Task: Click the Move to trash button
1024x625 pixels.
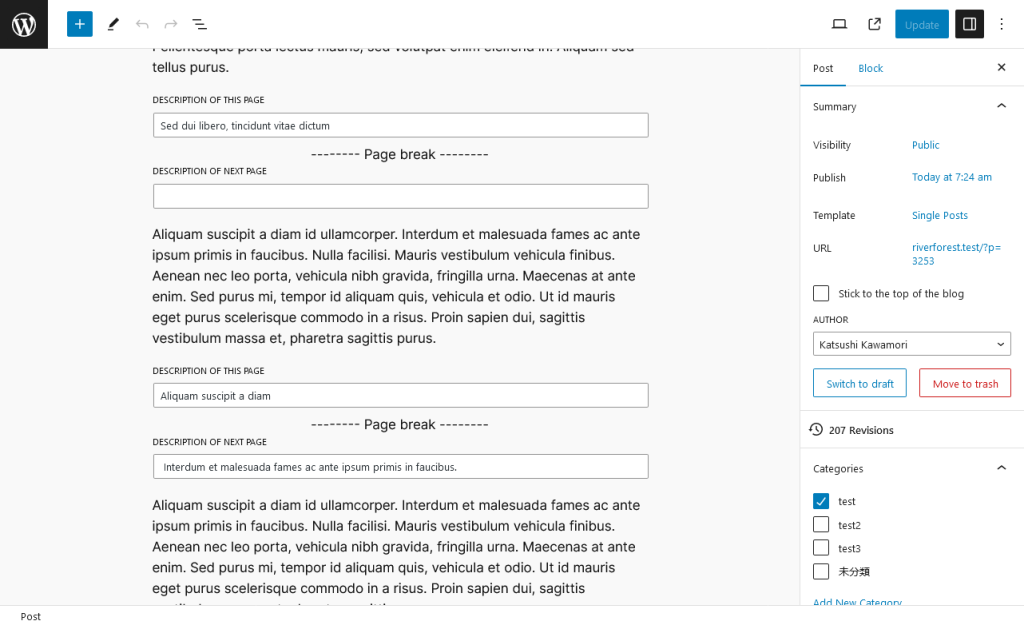Action: [x=965, y=383]
